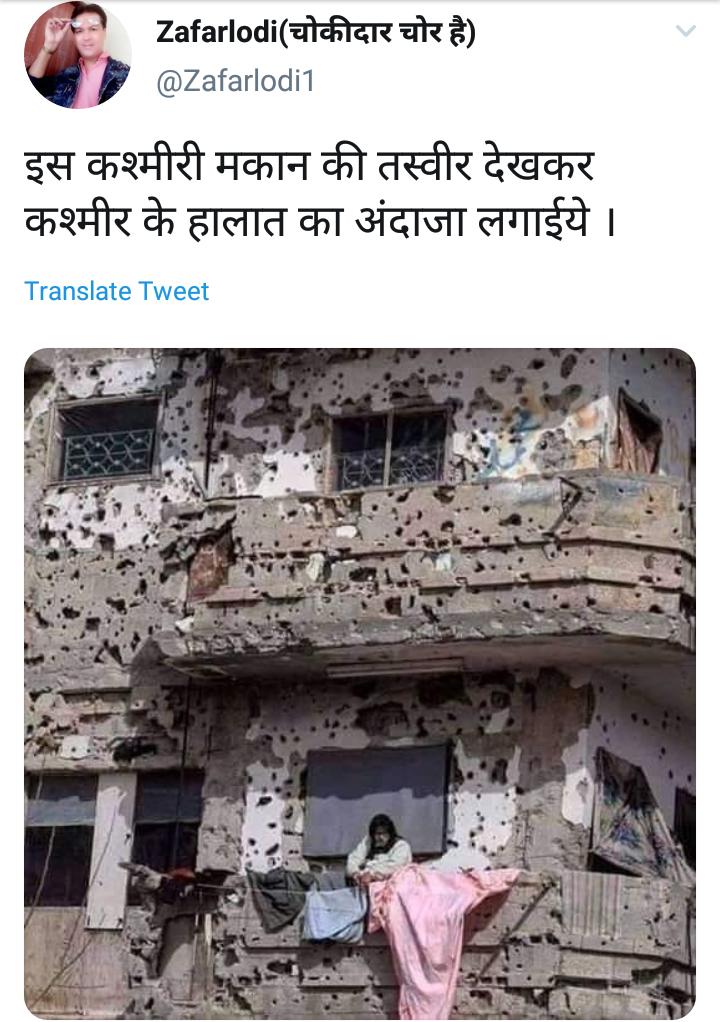Viewport: 720px width, 1022px height.
Task: Click the woman leaning on the balcony
Action: coord(379,845)
